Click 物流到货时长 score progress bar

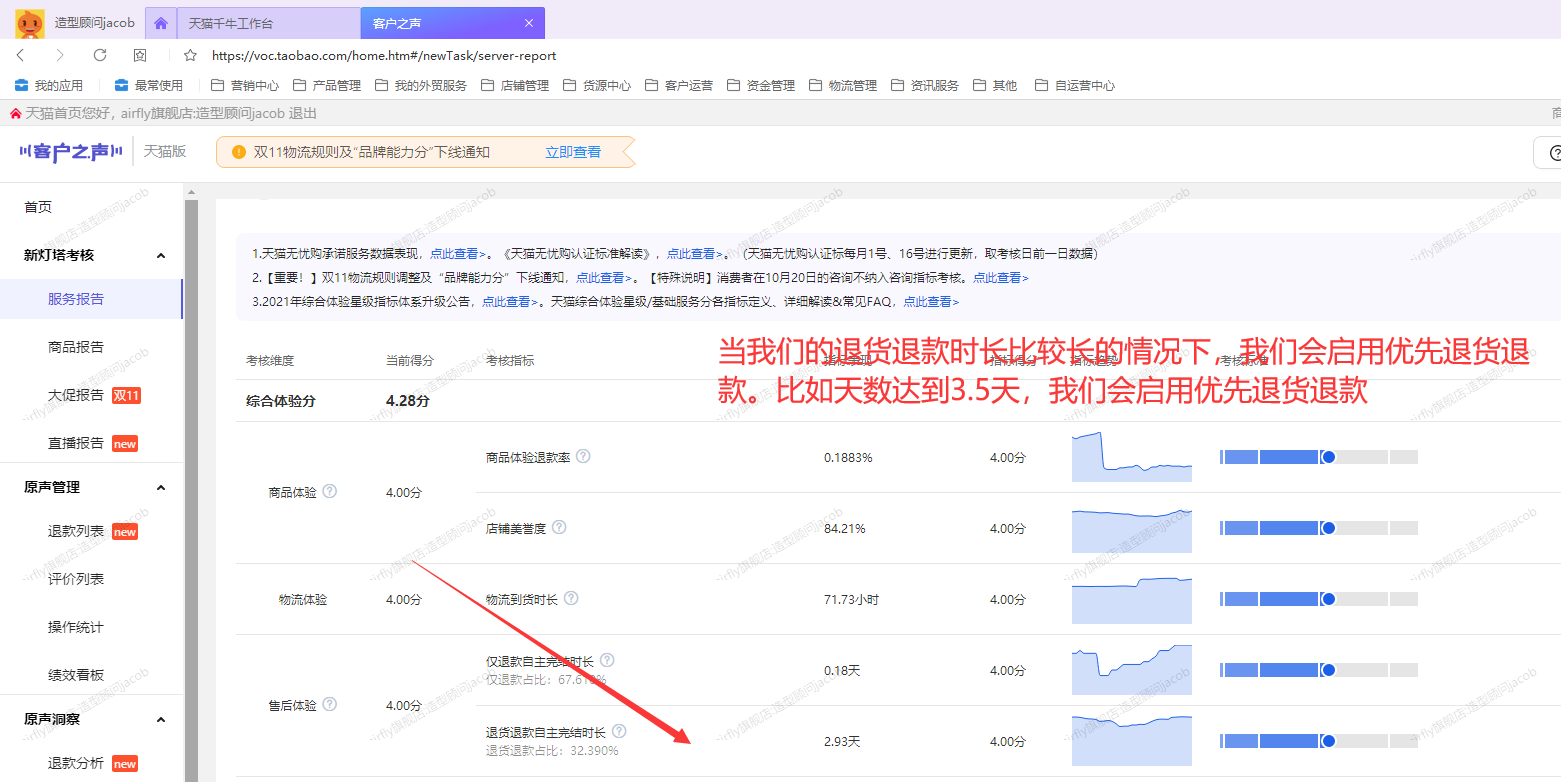[1319, 599]
